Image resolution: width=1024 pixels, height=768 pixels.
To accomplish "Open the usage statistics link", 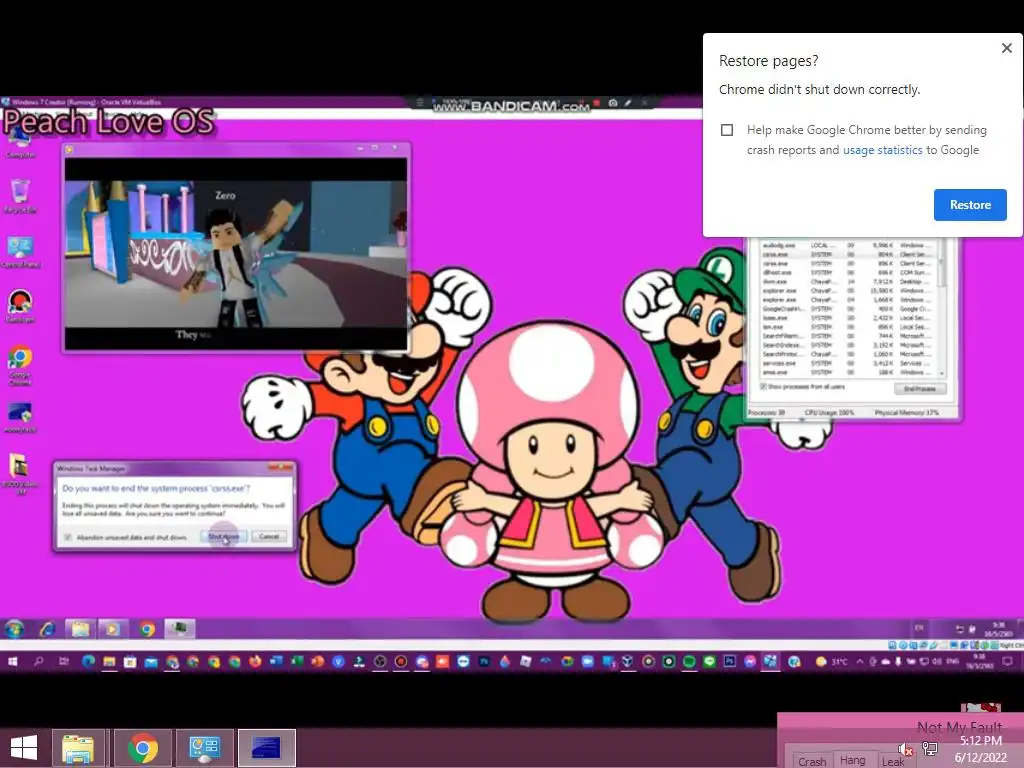I will 882,150.
